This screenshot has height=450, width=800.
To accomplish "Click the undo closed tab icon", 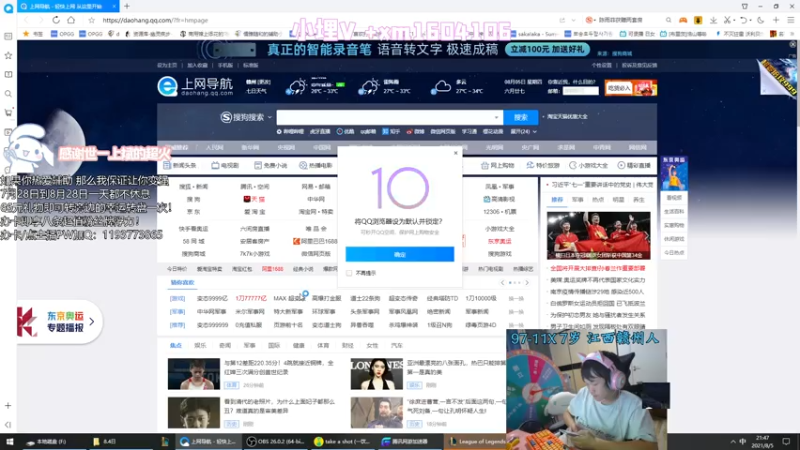I will (743, 20).
